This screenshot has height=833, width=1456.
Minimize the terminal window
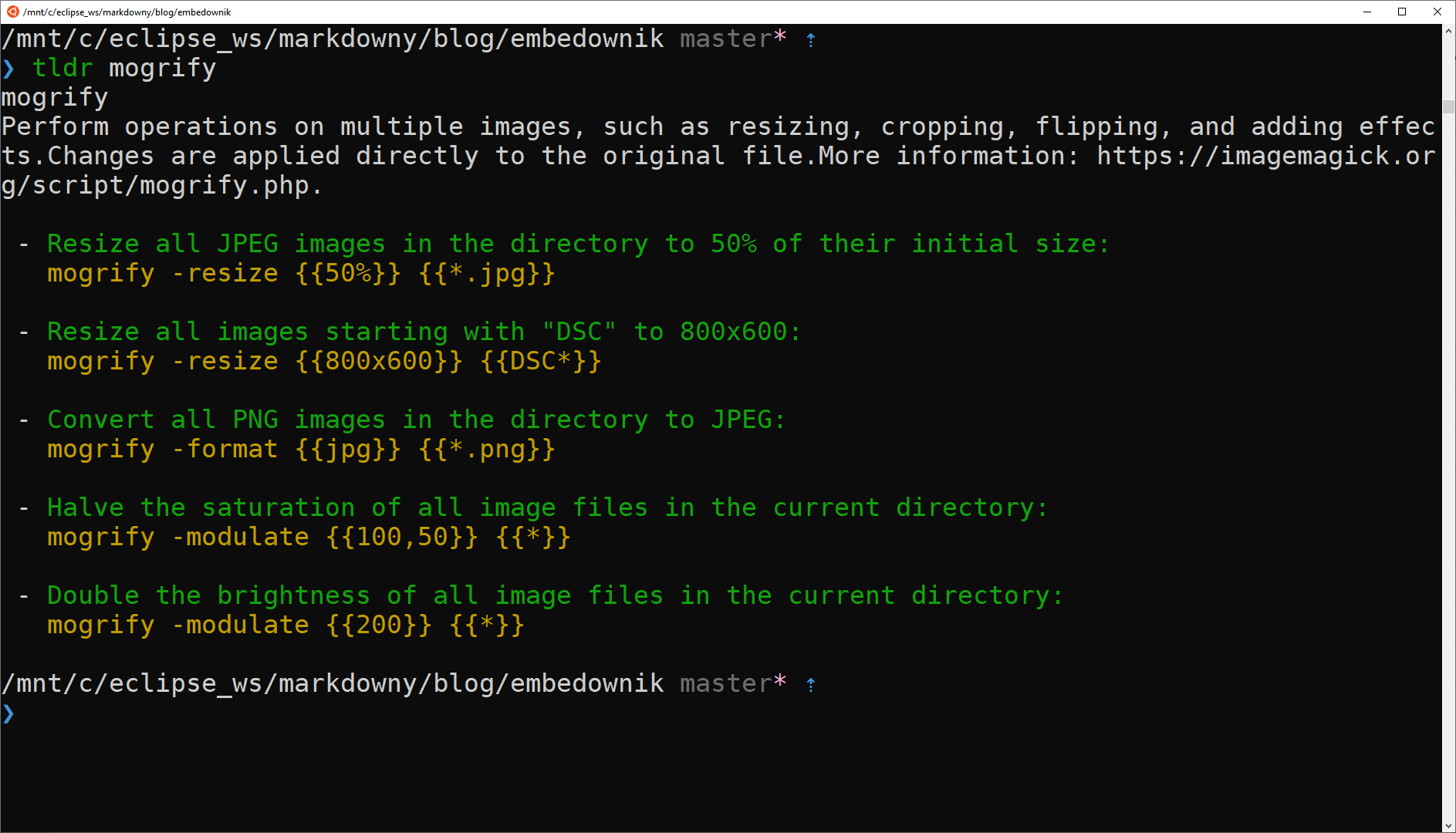coord(1367,12)
